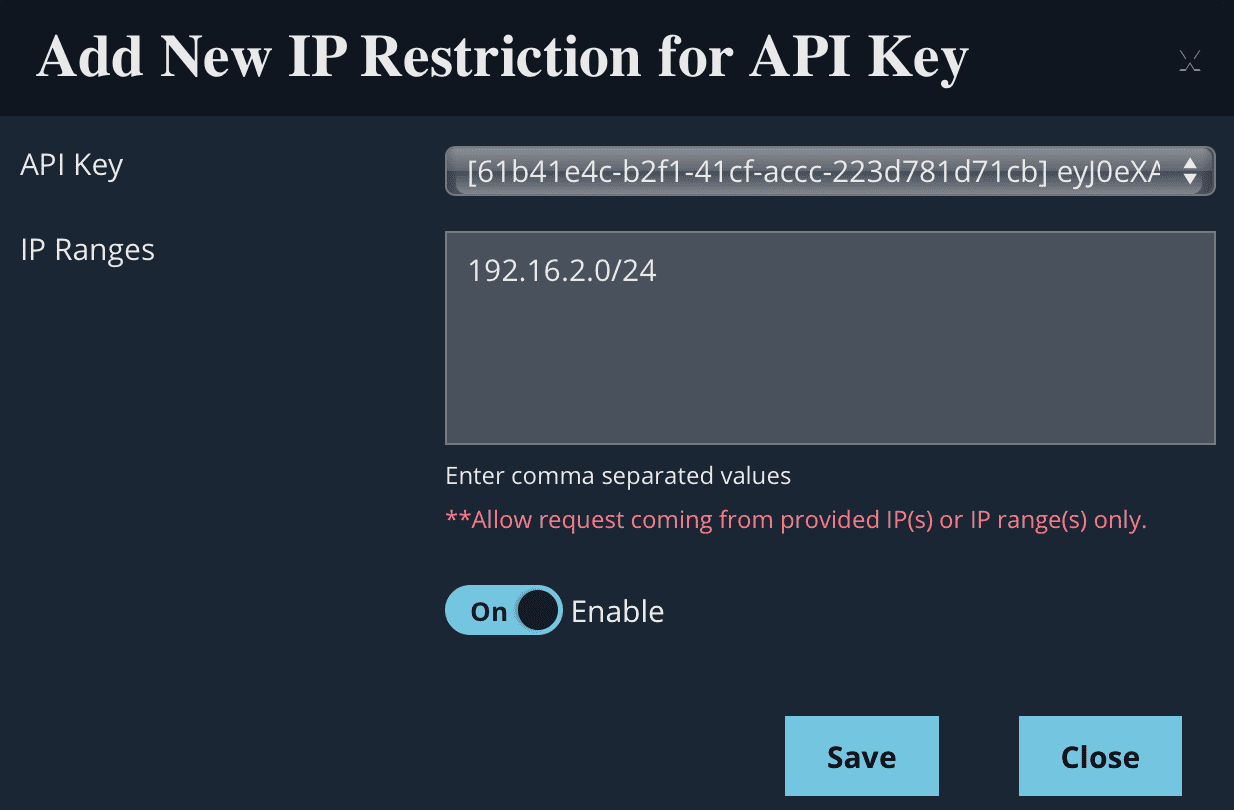Select the IP Ranges field label
Image resolution: width=1234 pixels, height=810 pixels.
point(87,250)
